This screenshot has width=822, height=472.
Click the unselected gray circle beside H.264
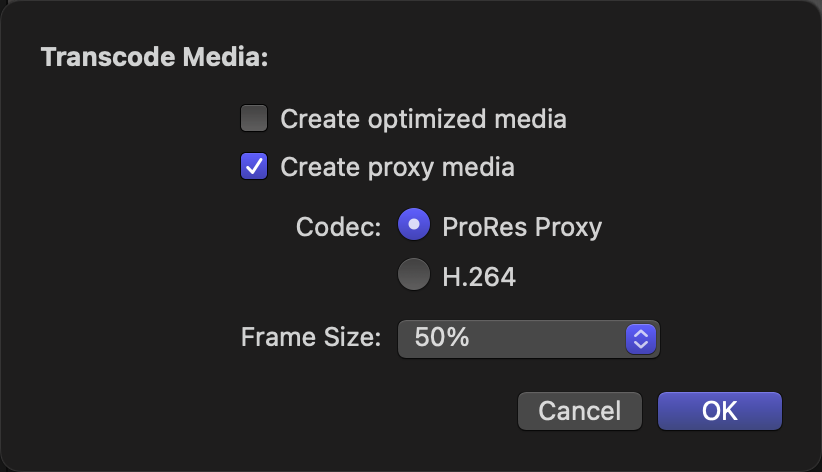(x=414, y=274)
